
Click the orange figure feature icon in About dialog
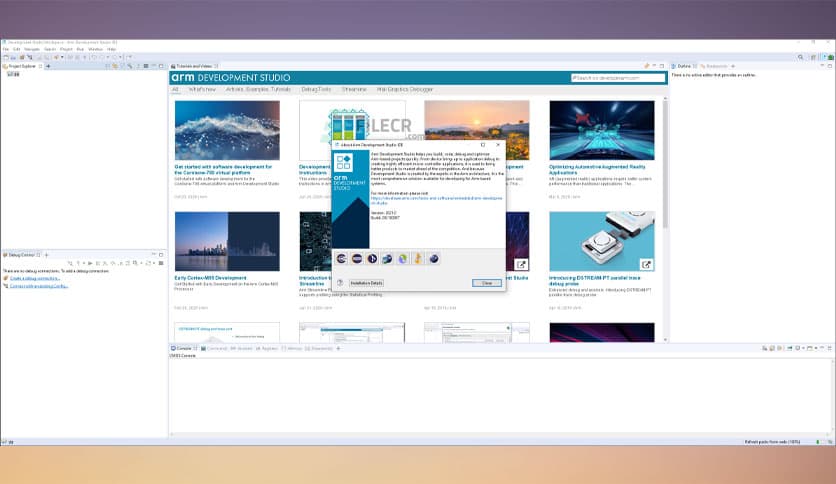(x=418, y=259)
